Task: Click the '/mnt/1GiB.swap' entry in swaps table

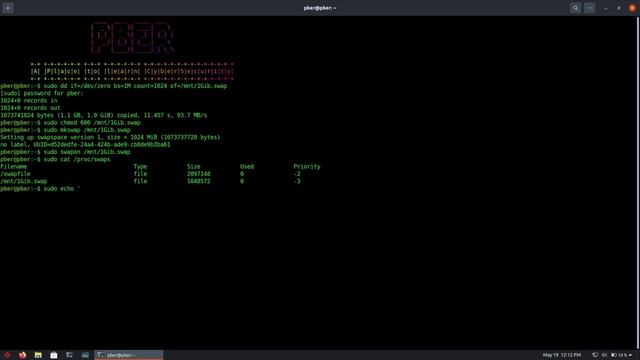Action: pos(24,182)
